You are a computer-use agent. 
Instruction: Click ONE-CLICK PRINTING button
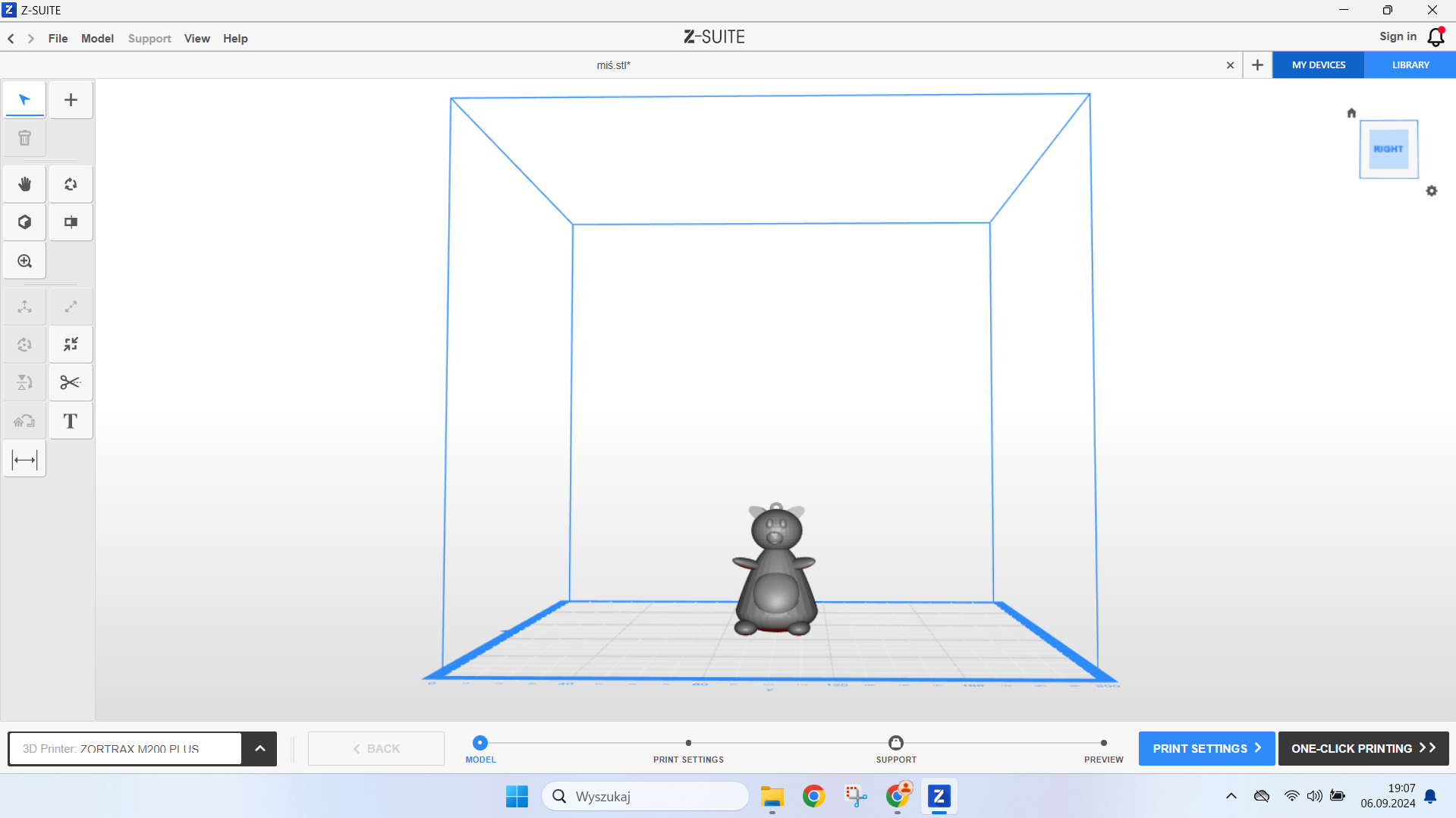click(1363, 749)
